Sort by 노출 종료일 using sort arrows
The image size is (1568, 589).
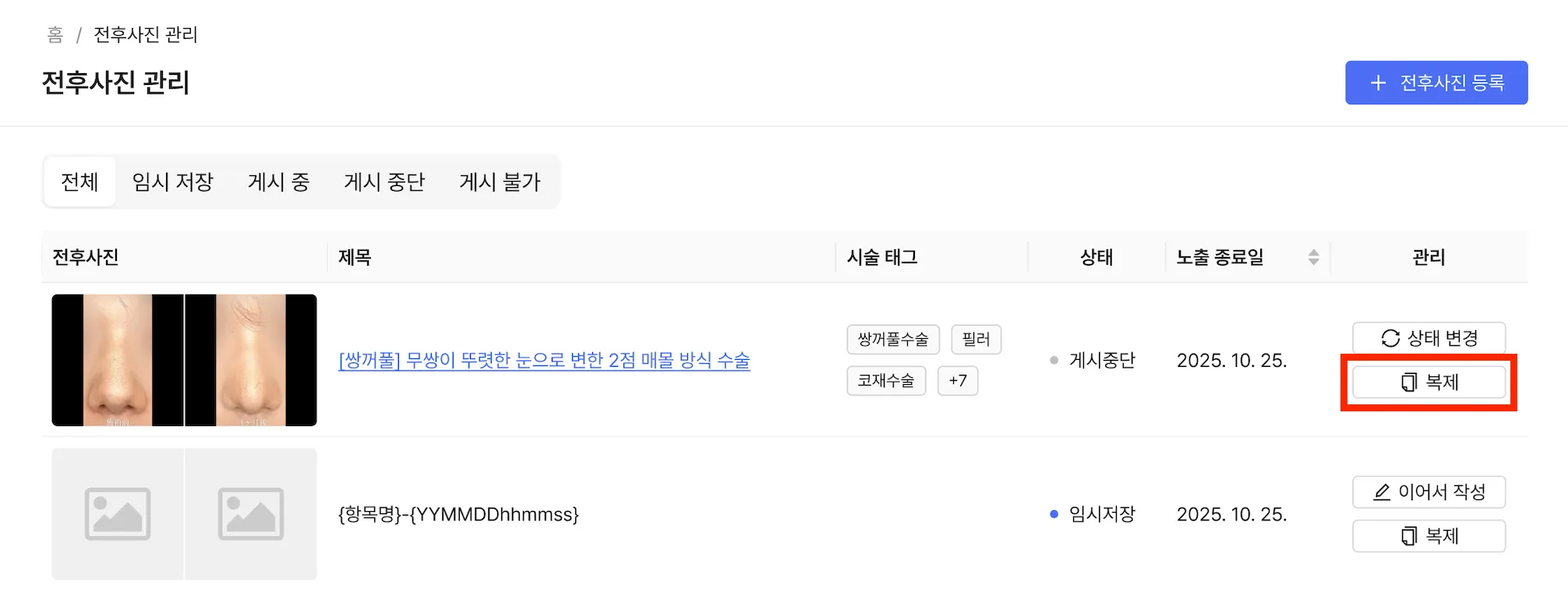[x=1313, y=257]
